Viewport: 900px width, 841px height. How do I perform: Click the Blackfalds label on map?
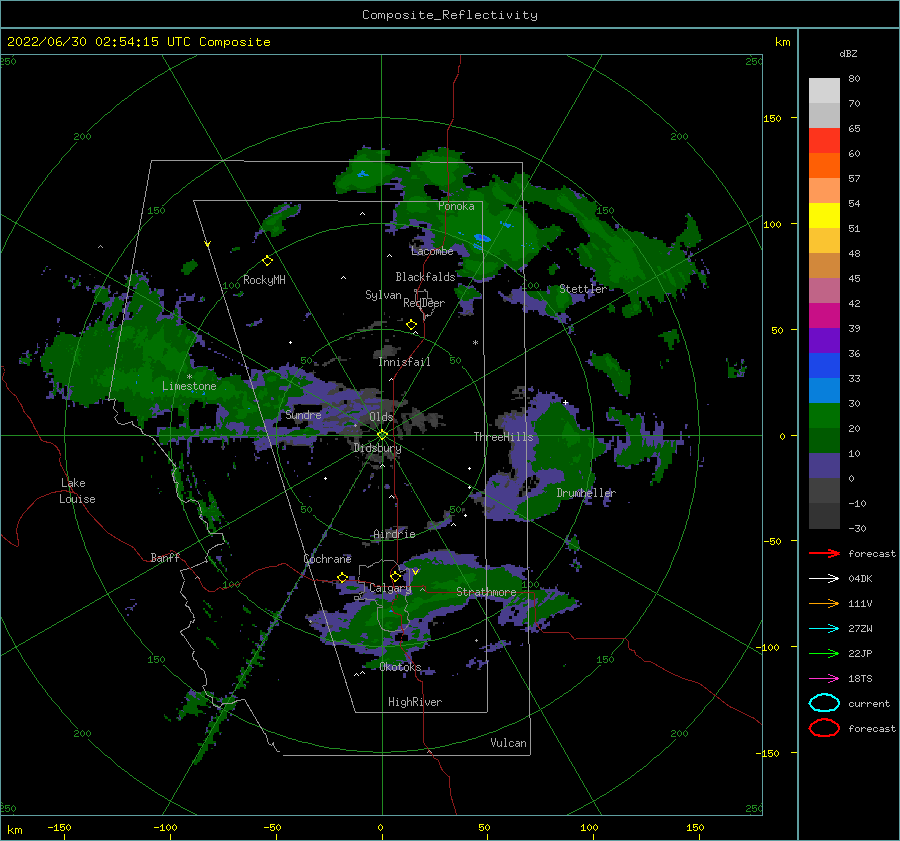pos(425,277)
